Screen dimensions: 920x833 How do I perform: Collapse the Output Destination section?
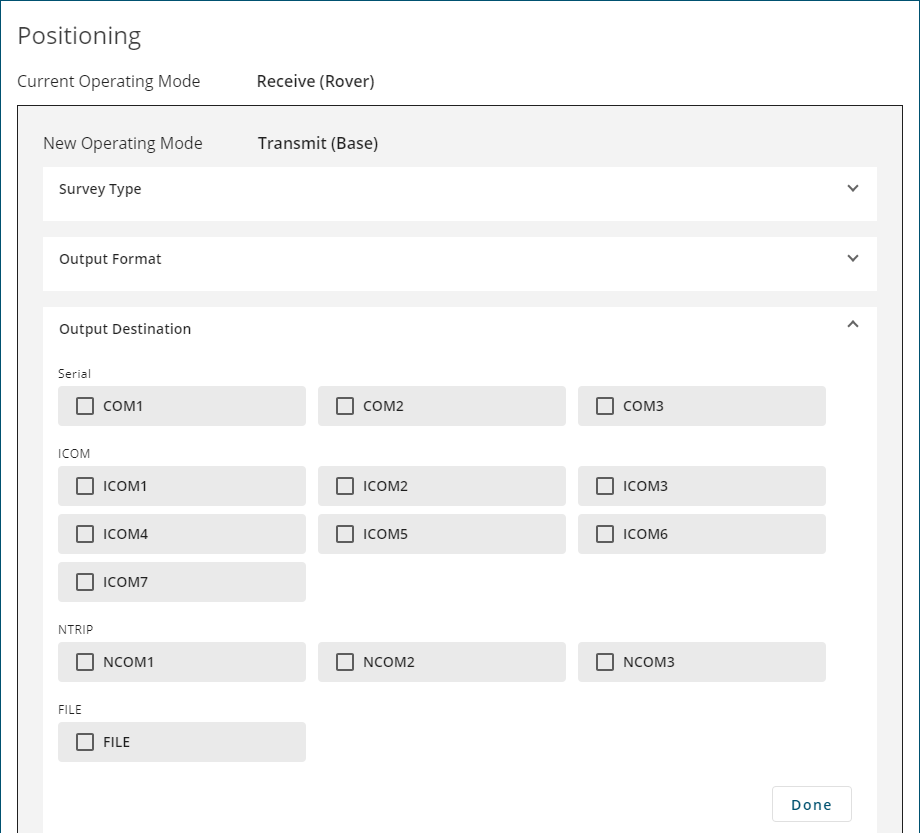[x=853, y=324]
